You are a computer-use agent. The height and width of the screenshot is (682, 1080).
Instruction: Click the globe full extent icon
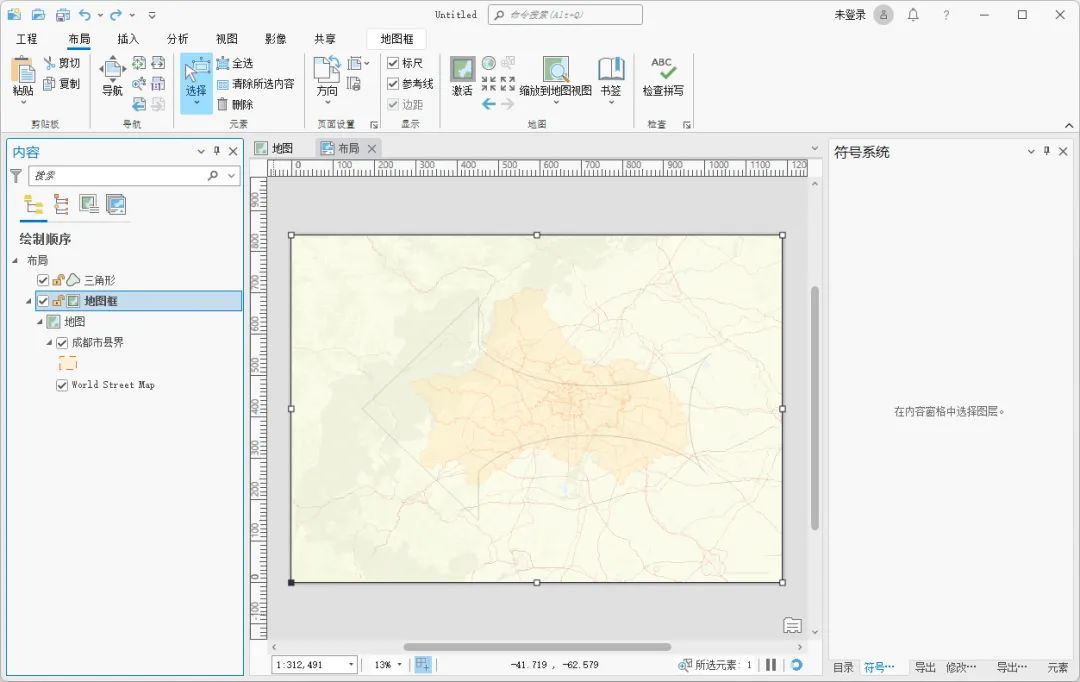(488, 63)
